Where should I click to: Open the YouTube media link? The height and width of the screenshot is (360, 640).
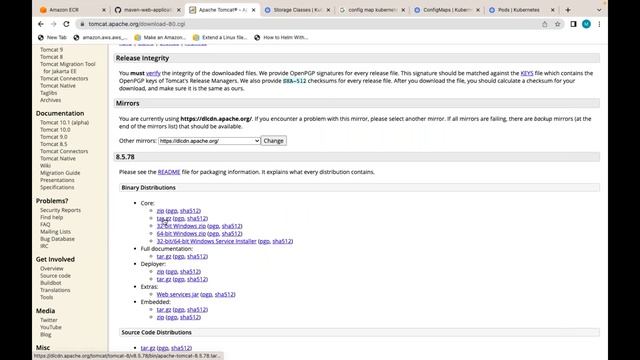(x=51, y=327)
